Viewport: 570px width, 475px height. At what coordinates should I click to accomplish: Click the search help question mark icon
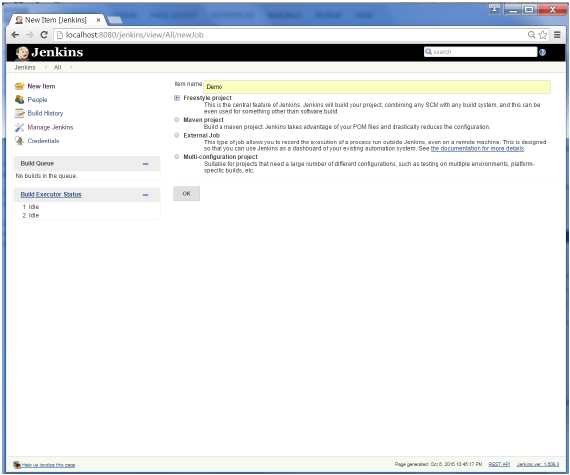pyautogui.click(x=542, y=52)
